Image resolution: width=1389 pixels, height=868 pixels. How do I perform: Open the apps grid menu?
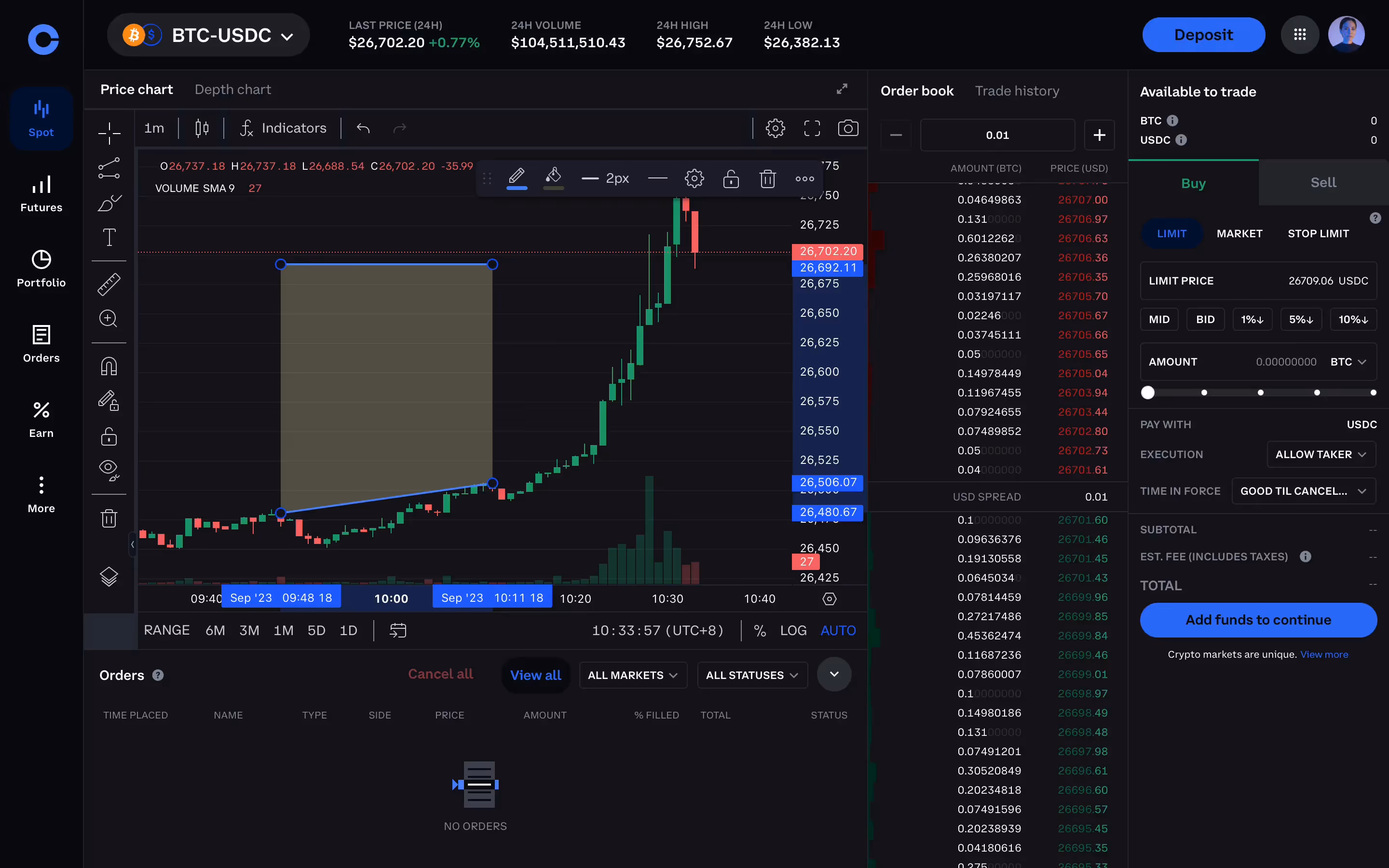click(x=1299, y=35)
